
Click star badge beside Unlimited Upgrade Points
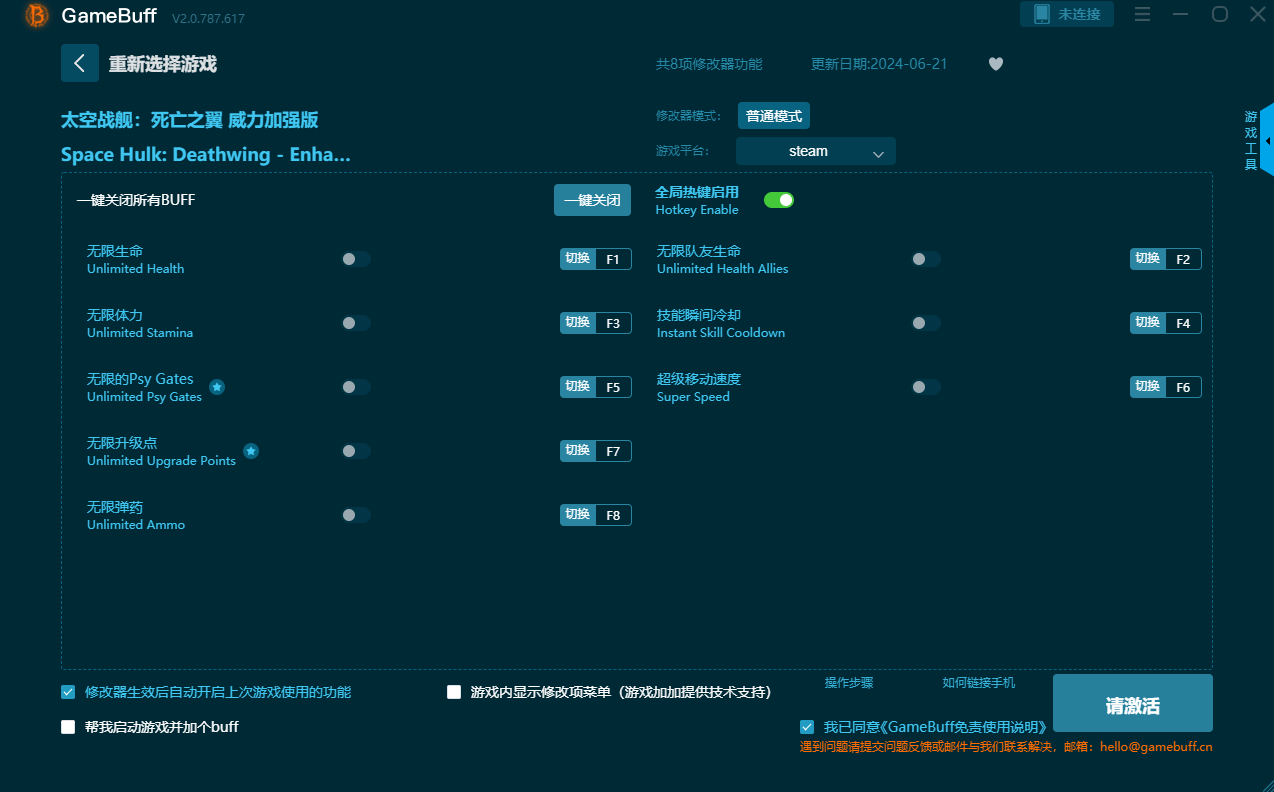[251, 451]
